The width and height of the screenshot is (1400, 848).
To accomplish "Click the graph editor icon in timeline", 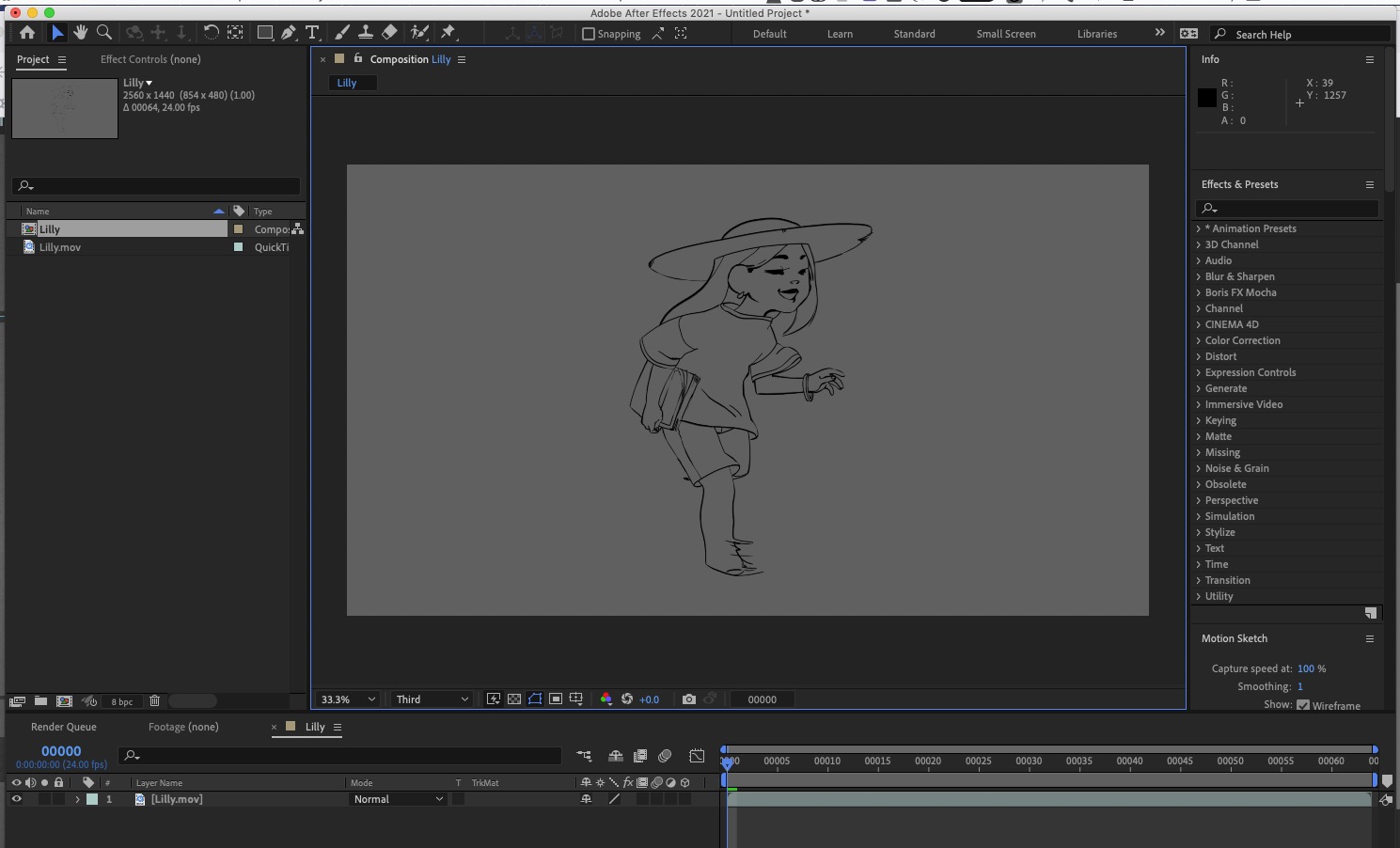I will click(697, 756).
